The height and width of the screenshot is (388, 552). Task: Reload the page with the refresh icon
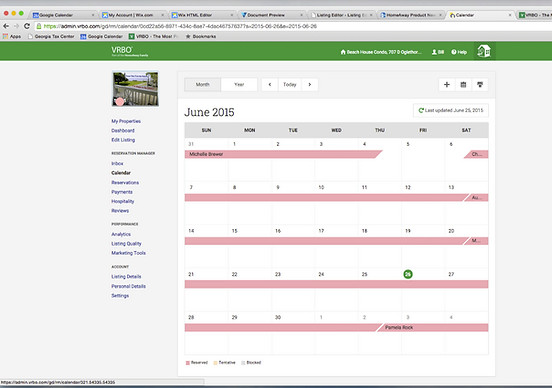[27, 26]
